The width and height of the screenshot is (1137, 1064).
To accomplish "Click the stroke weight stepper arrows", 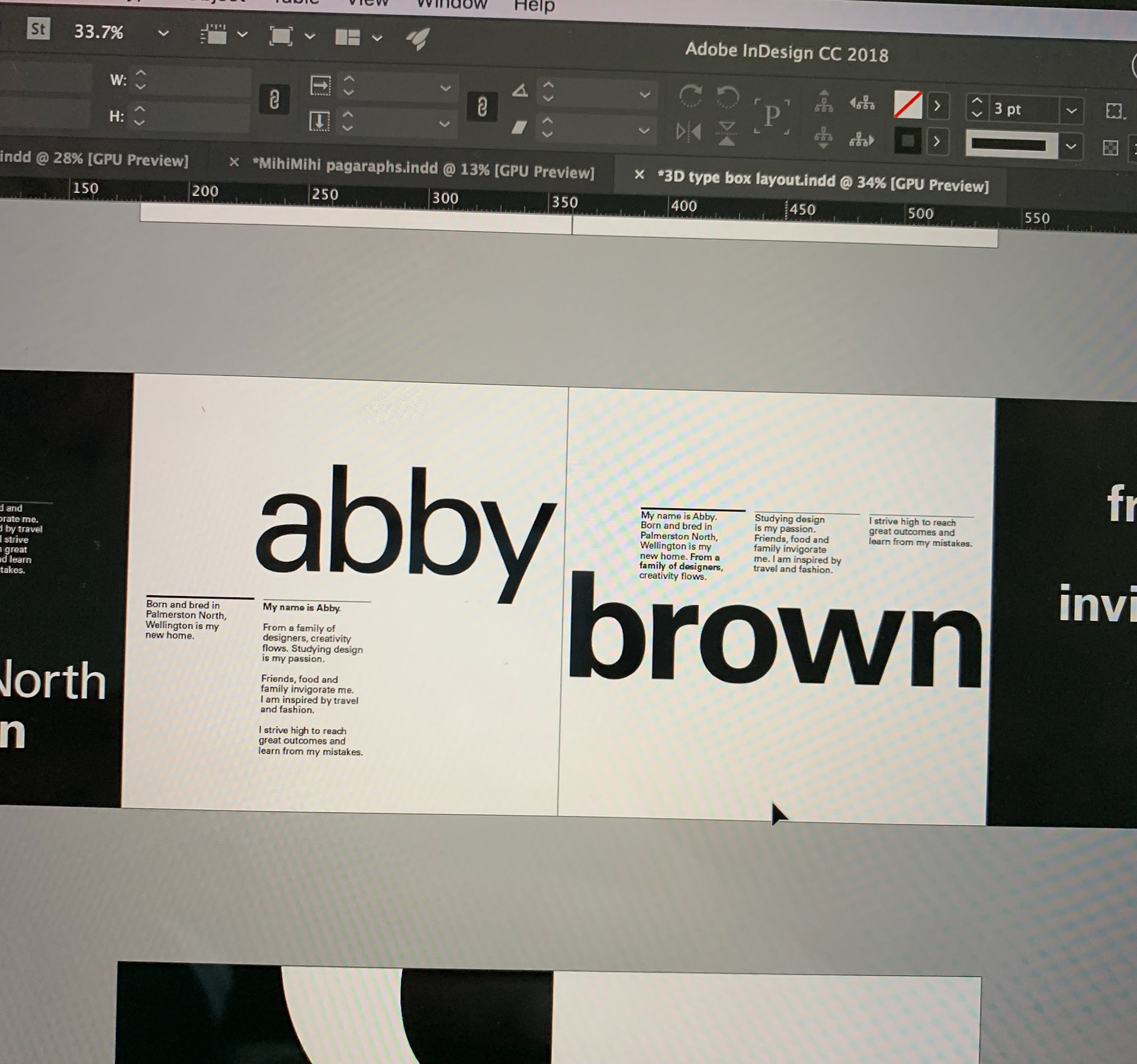I will tap(977, 107).
